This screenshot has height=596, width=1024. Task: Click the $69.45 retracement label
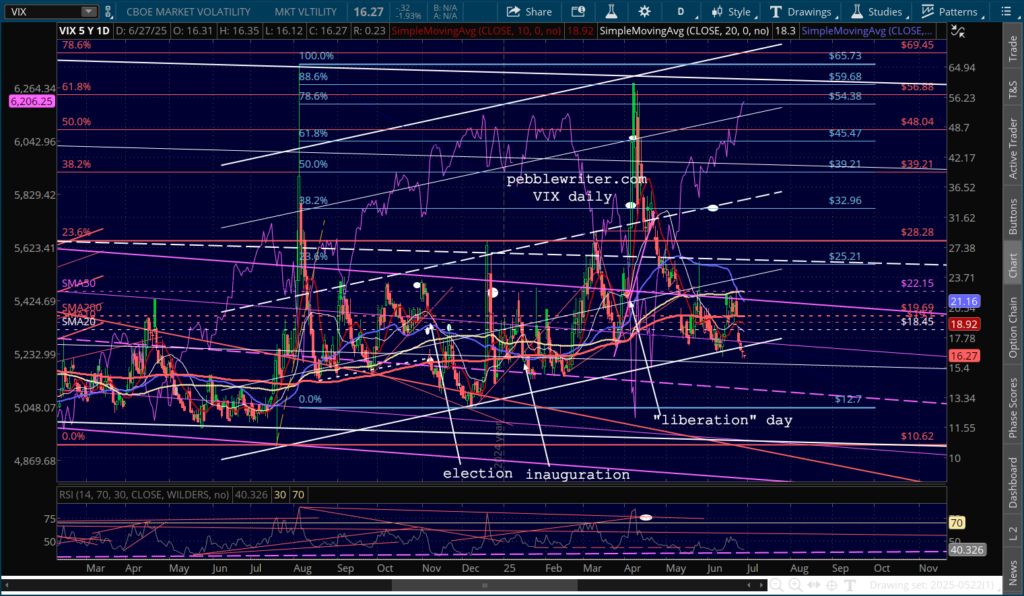click(x=917, y=45)
